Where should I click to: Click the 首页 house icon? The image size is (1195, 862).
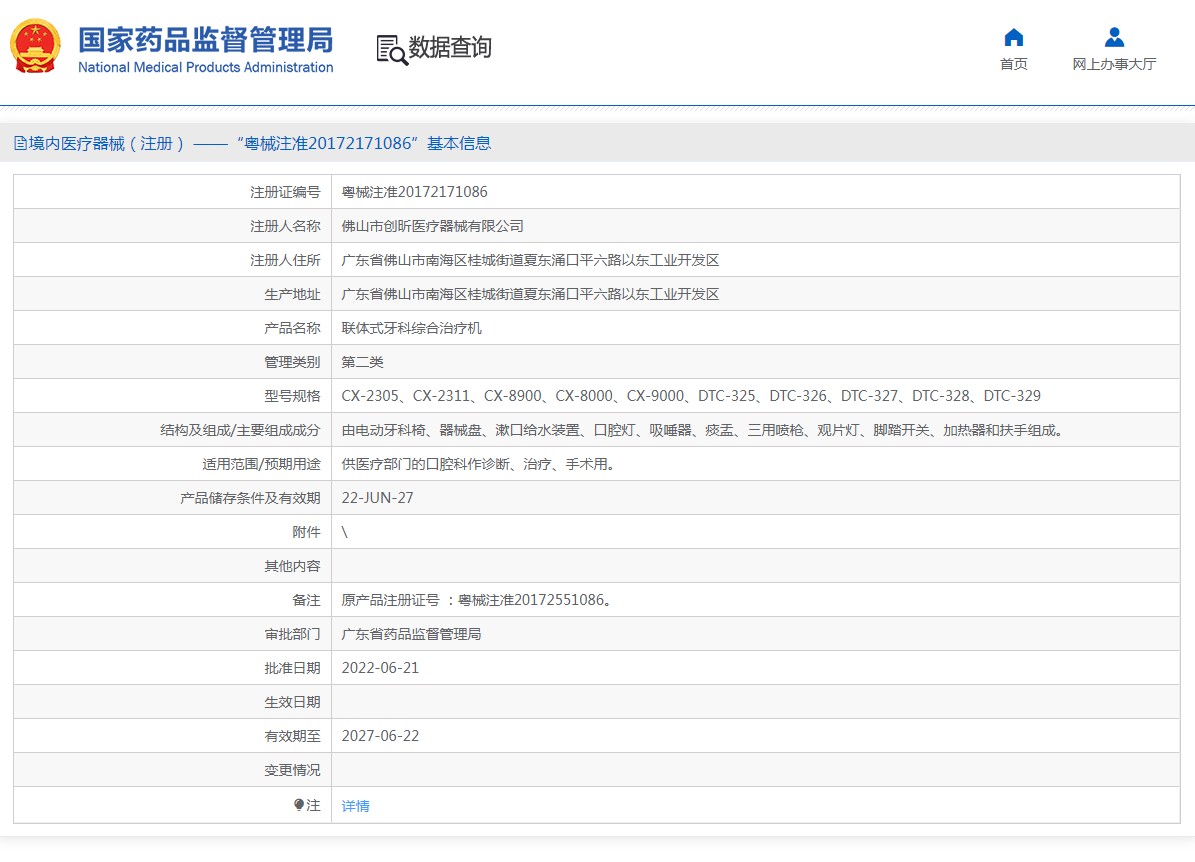click(x=1013, y=38)
